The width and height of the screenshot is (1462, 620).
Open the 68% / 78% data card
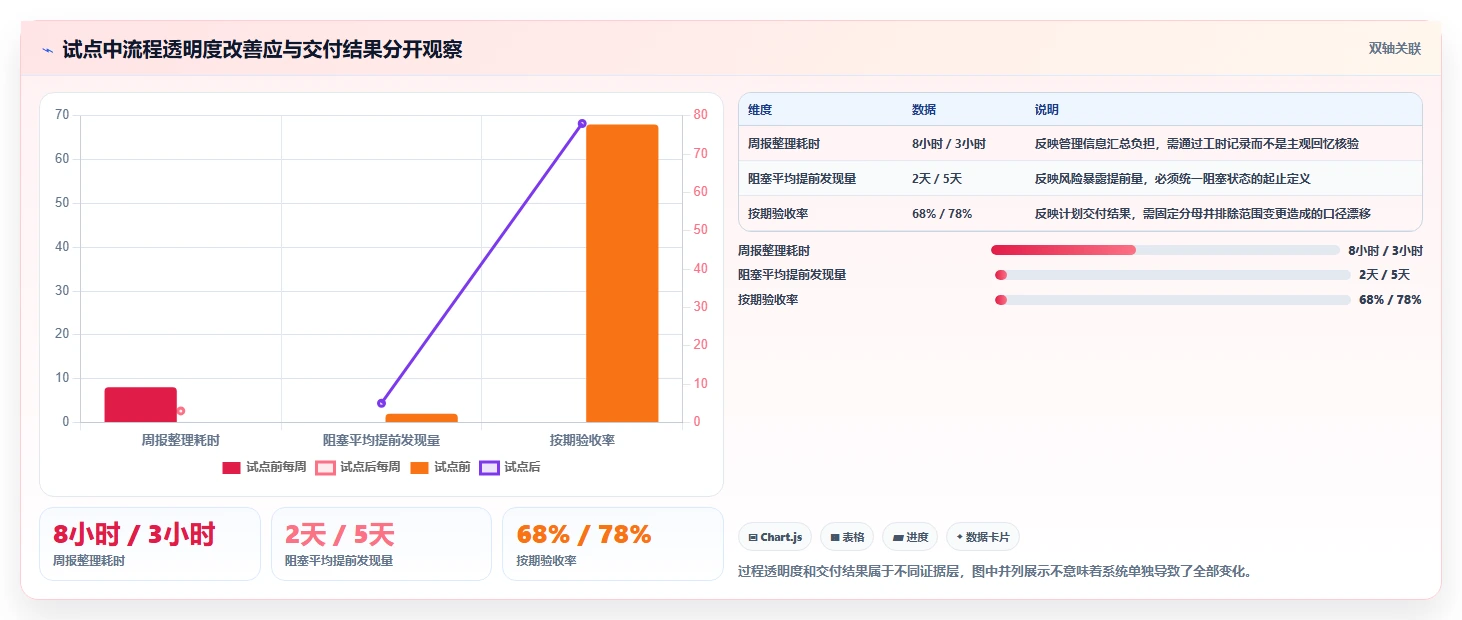(x=612, y=543)
